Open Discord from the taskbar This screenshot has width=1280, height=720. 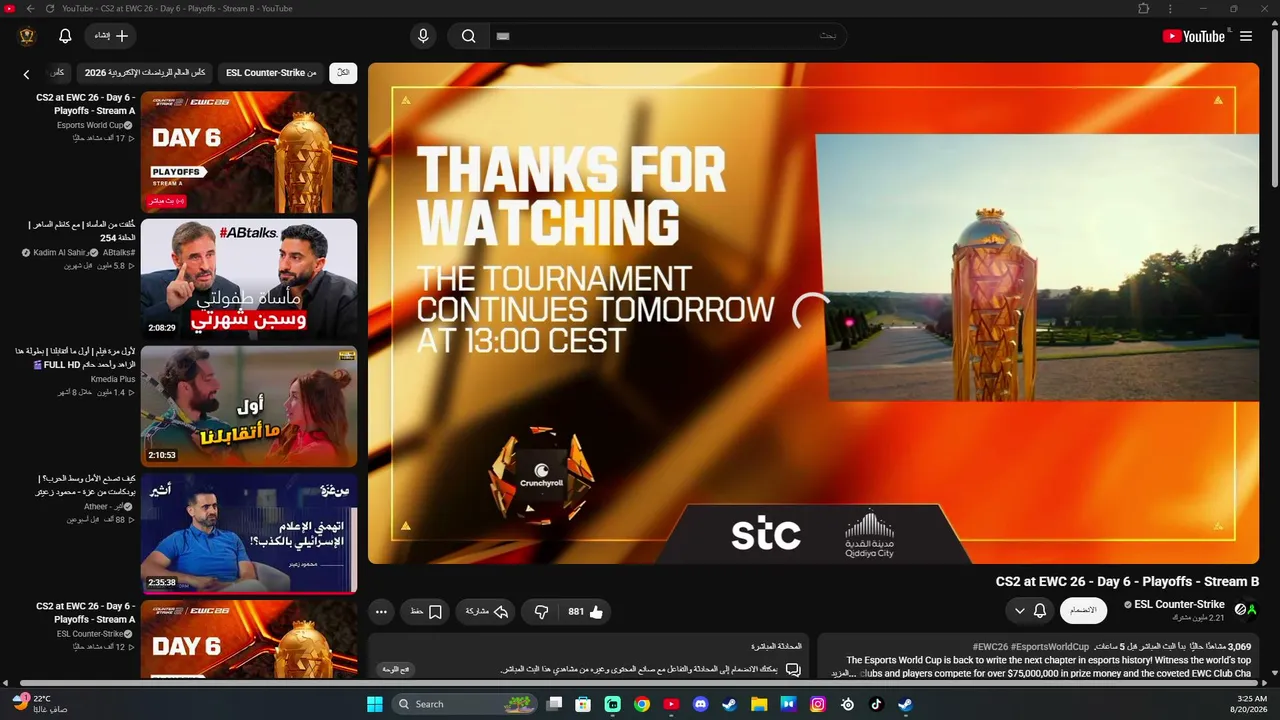700,704
